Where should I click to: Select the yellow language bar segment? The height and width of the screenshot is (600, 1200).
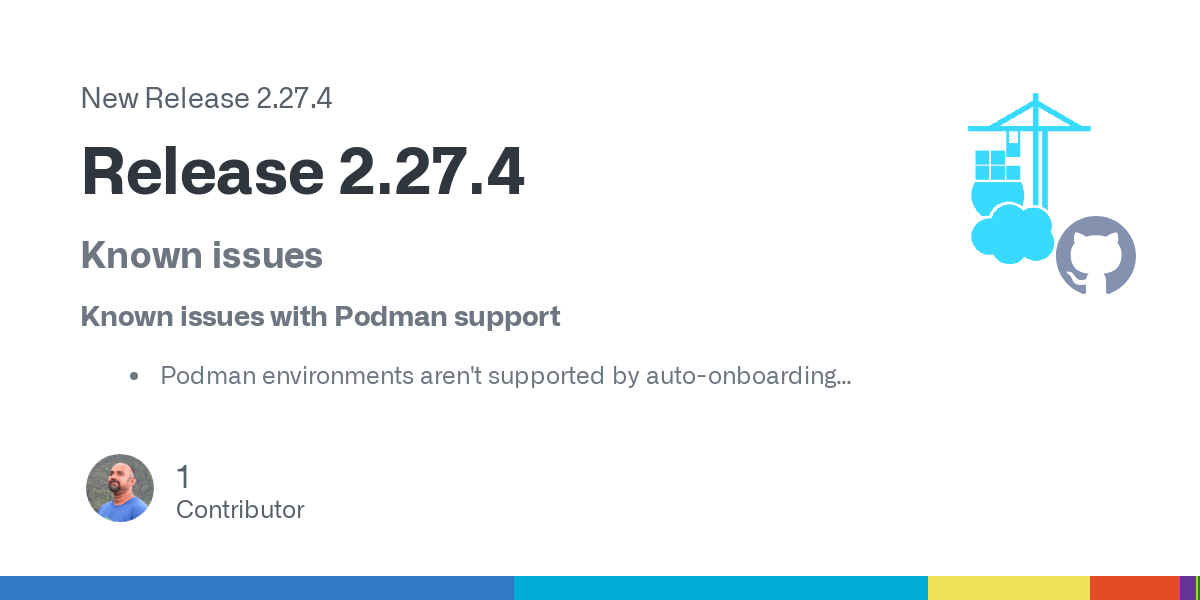pyautogui.click(x=1008, y=588)
